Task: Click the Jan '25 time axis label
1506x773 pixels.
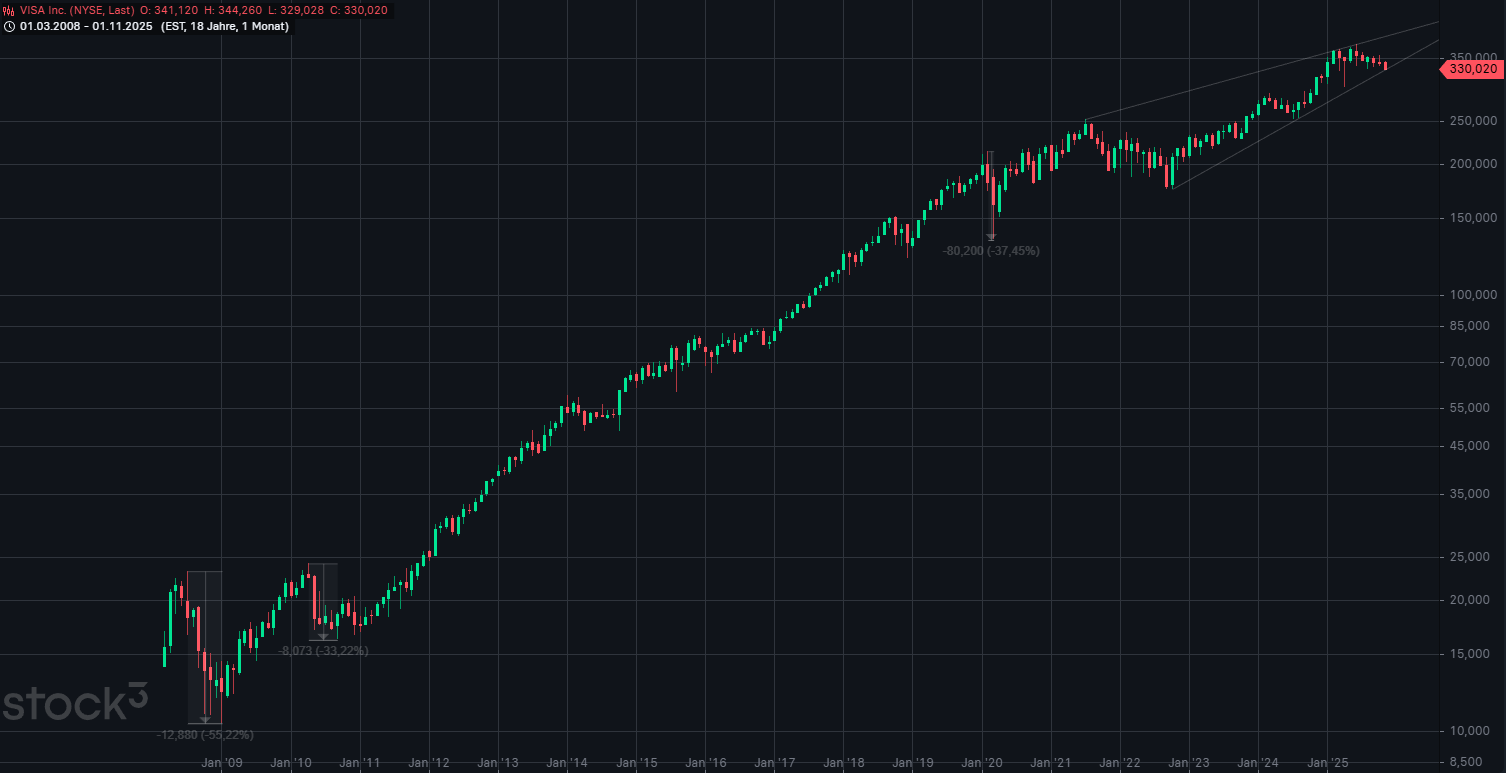Action: point(1327,763)
